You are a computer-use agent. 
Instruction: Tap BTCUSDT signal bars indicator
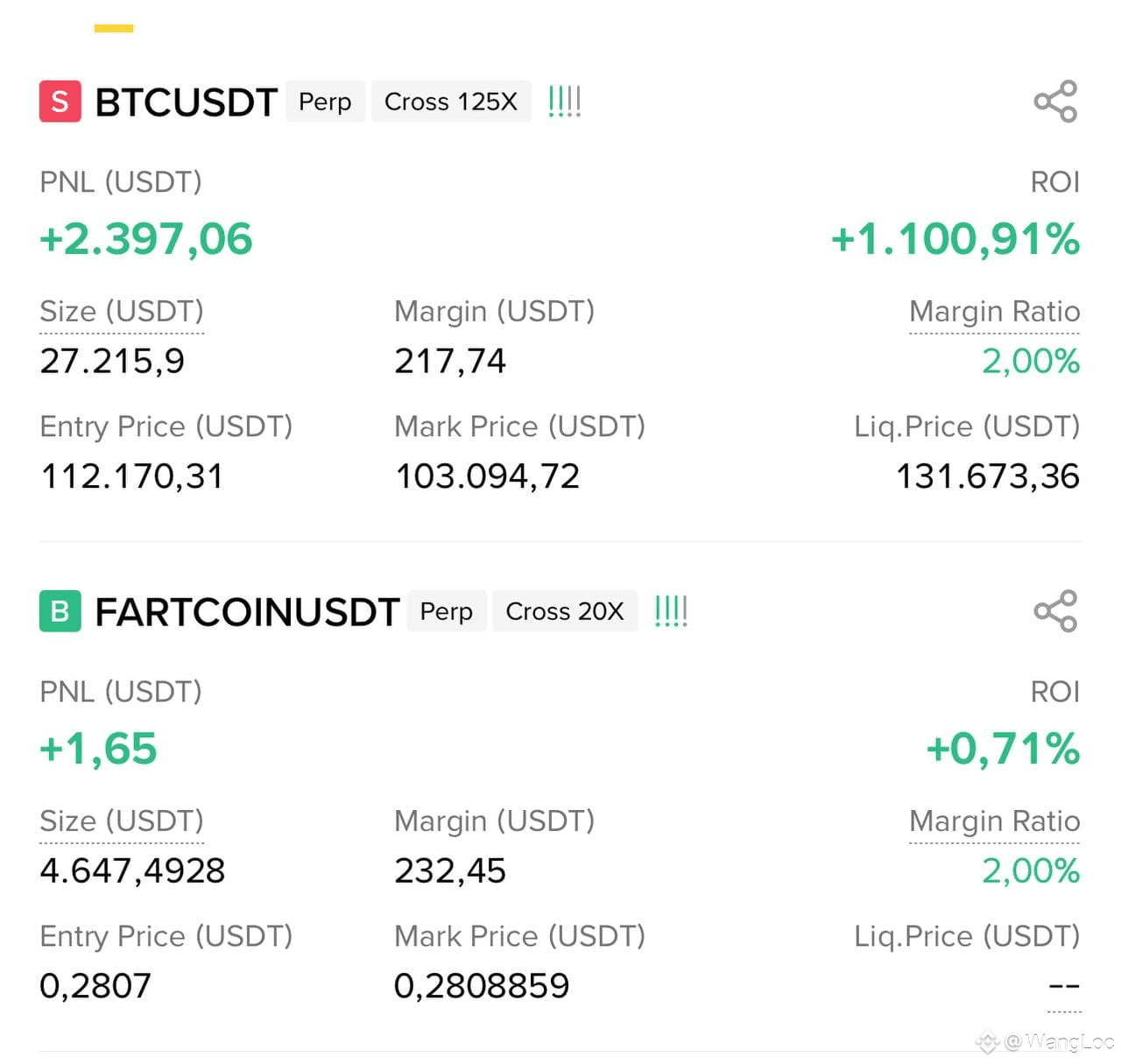(564, 102)
